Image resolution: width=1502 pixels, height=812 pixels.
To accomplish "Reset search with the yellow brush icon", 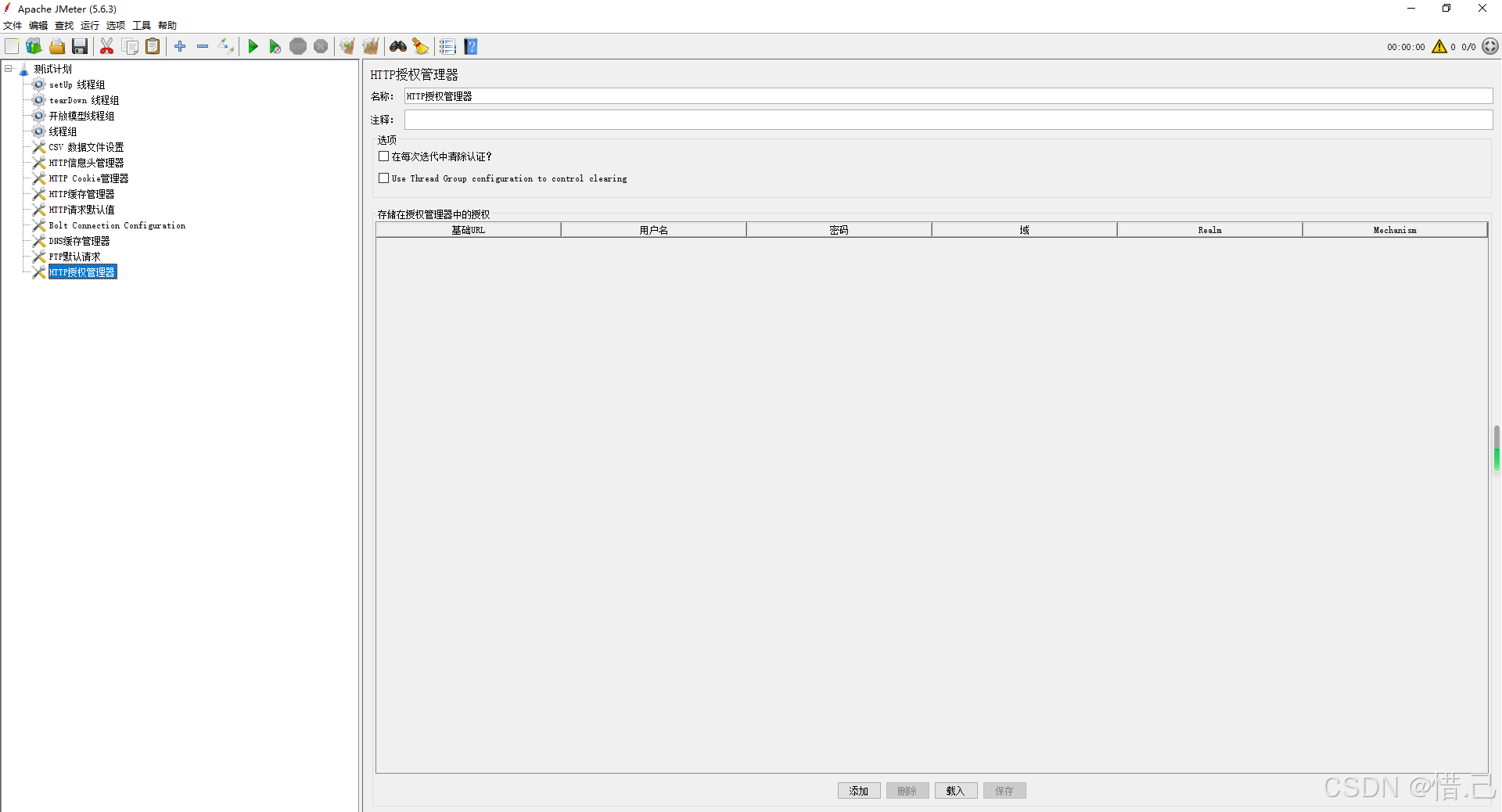I will (421, 47).
